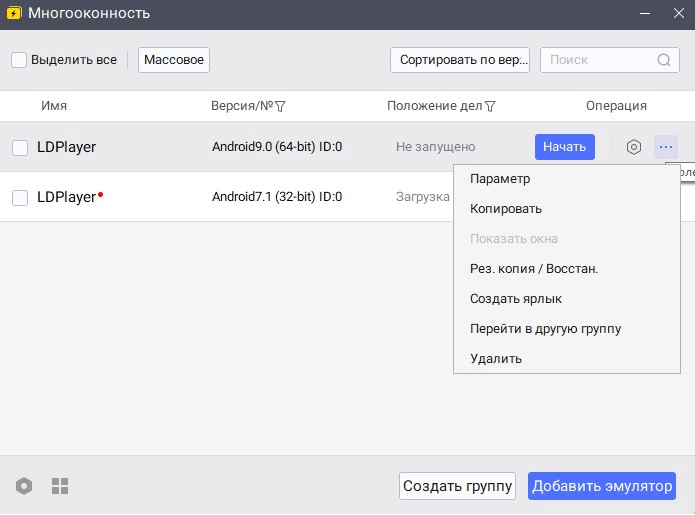Click the Добавить эмулятор button
The image size is (695, 515).
click(x=602, y=486)
